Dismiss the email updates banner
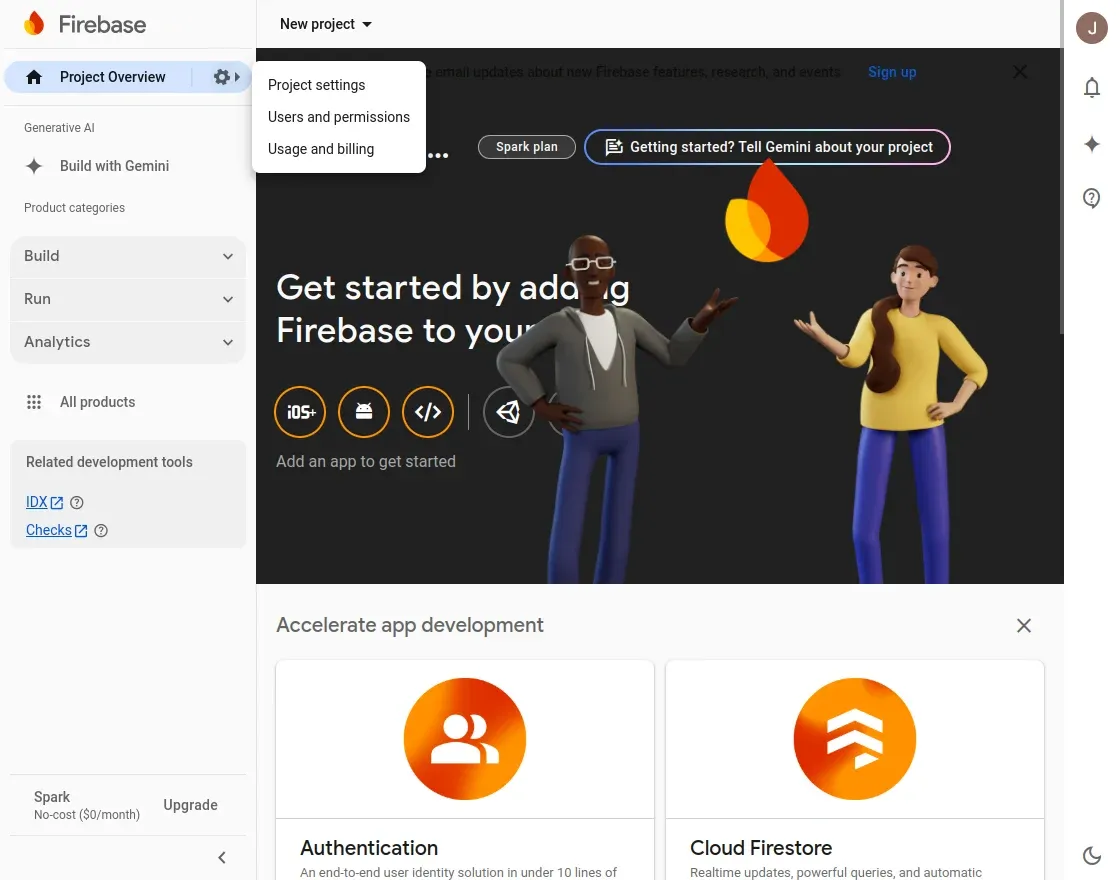Viewport: 1120px width, 880px height. (1020, 72)
